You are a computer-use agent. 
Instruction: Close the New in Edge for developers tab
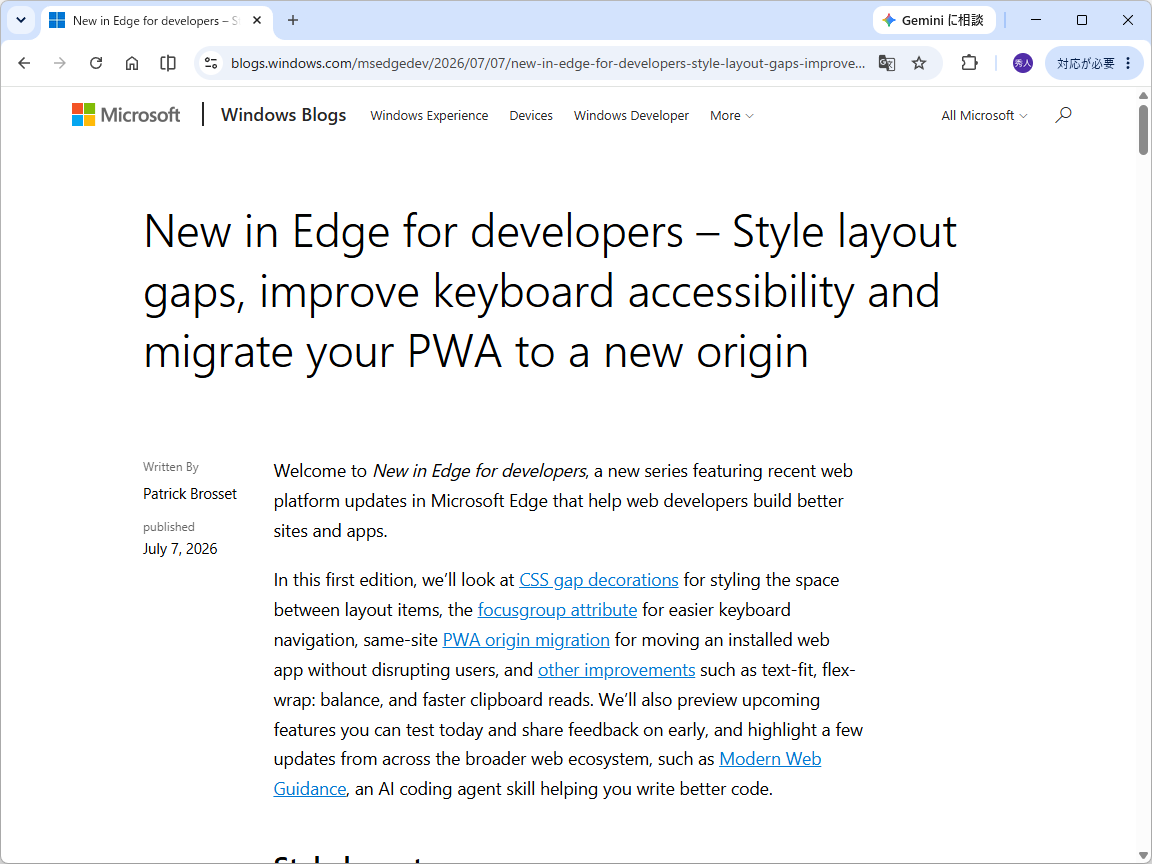(x=257, y=21)
